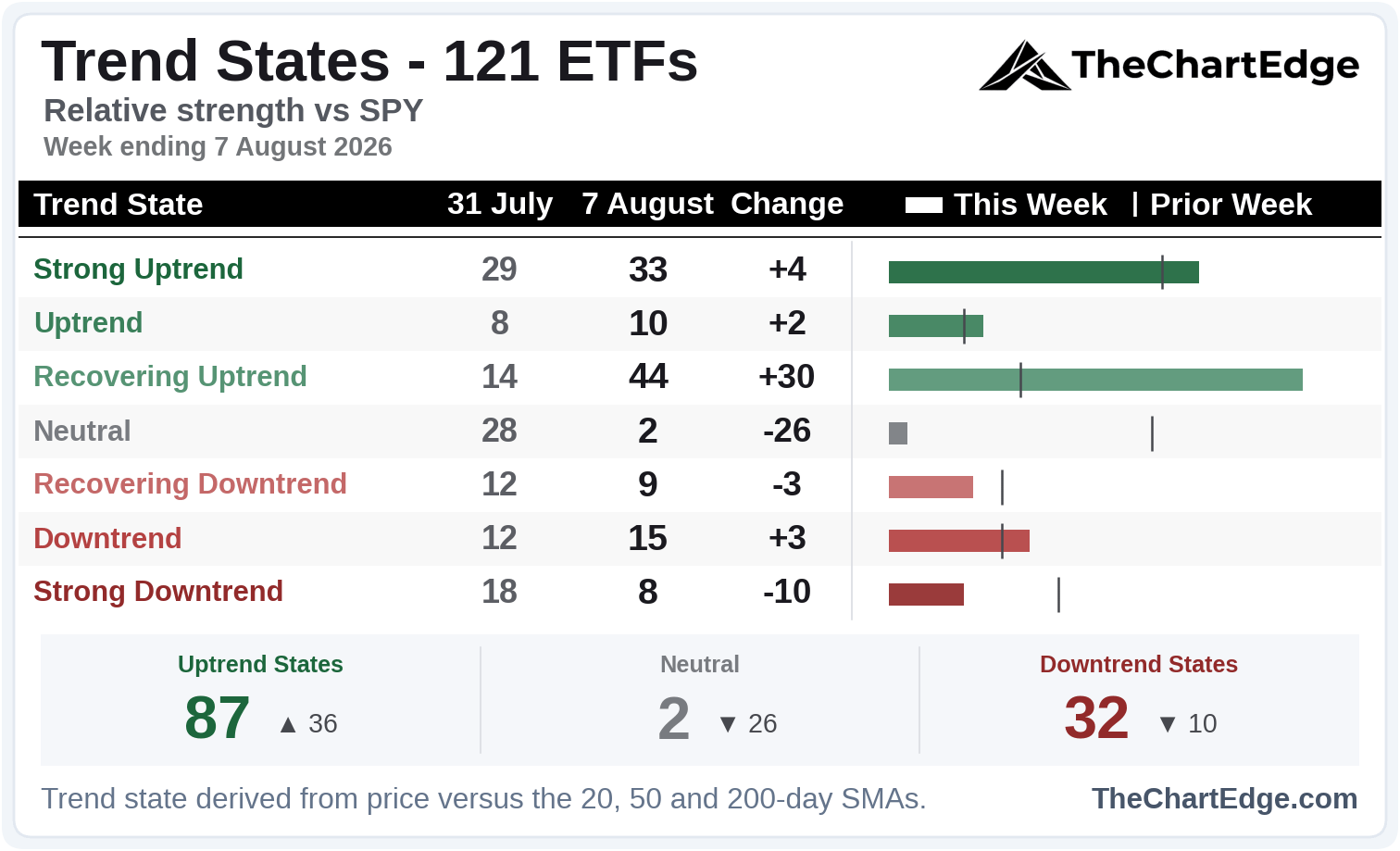Click the Strong Downtrend dark red bar
Viewport: 1400px width, 851px height.
[926, 594]
